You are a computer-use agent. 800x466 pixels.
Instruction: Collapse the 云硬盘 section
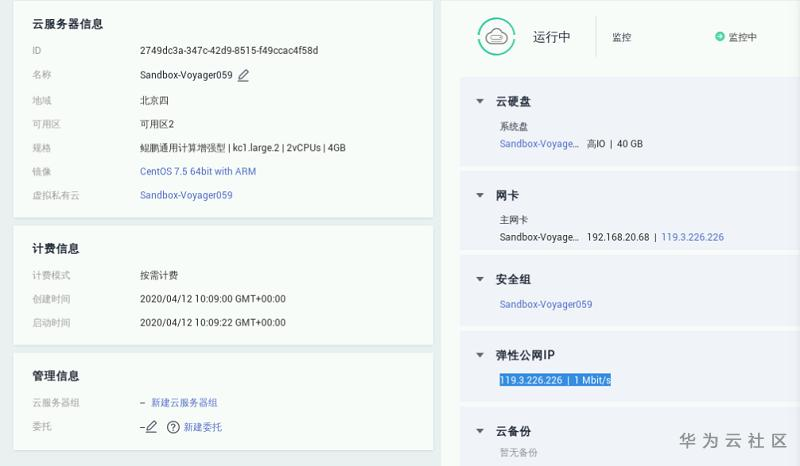480,101
